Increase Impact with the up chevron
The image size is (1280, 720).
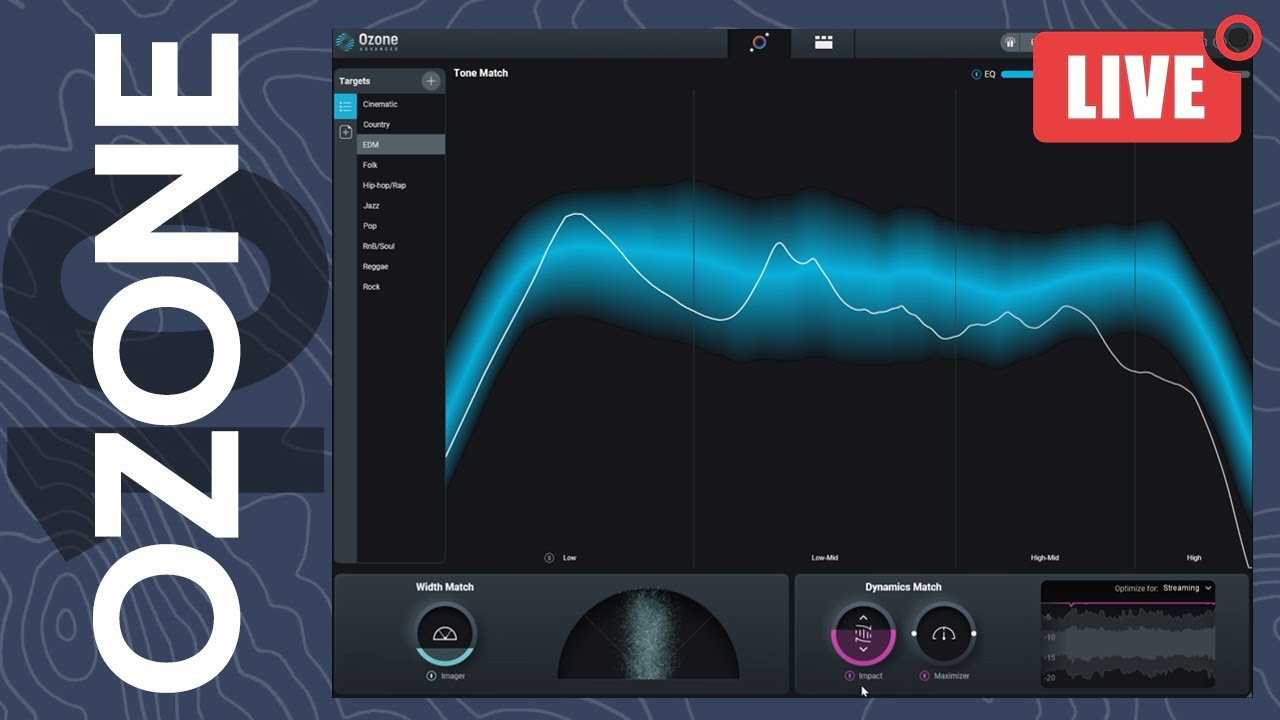pyautogui.click(x=863, y=617)
